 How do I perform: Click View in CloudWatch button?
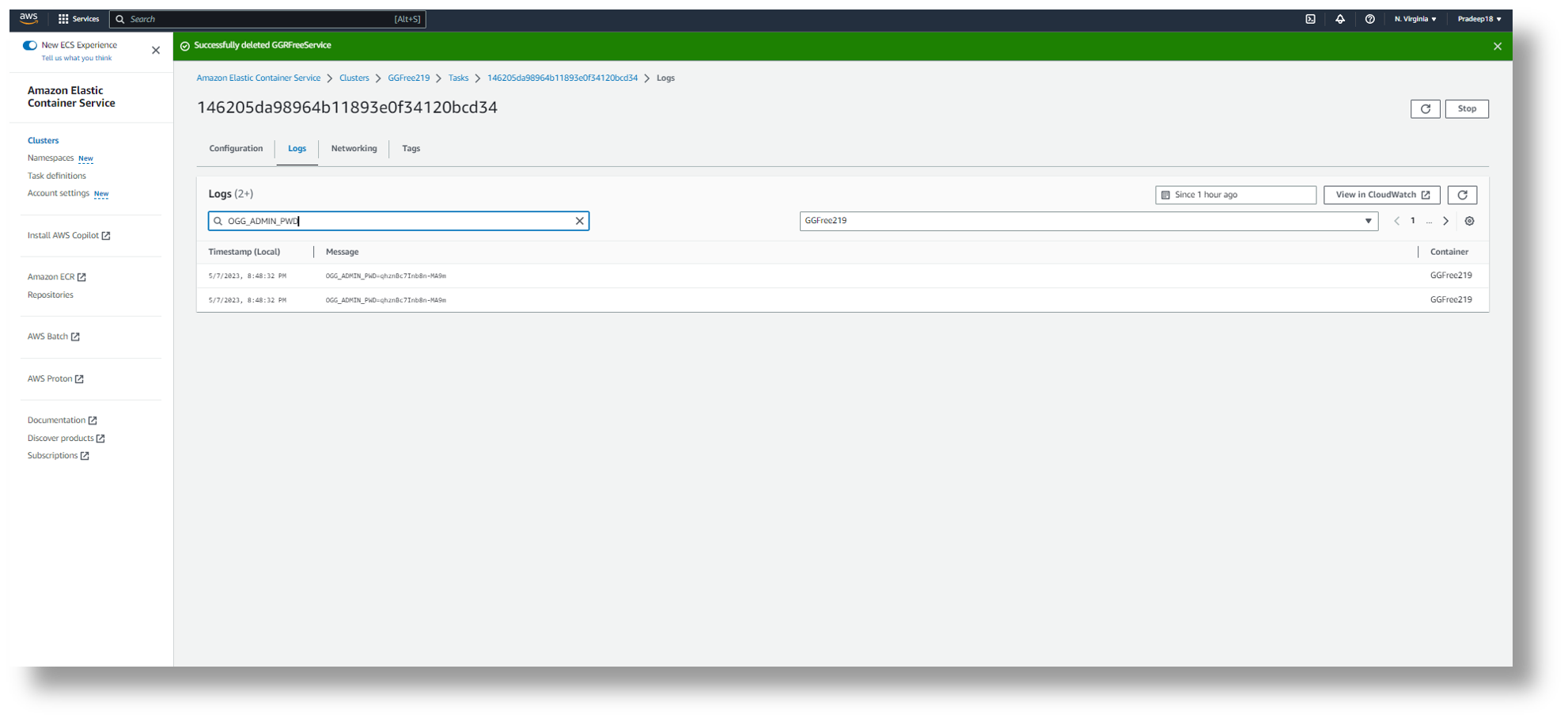[x=1381, y=195]
